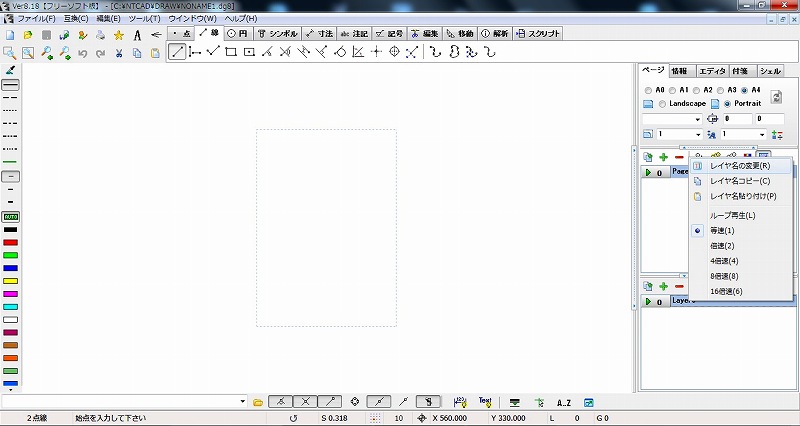Select the rectangle drawing tool
The image size is (800, 426).
click(231, 52)
